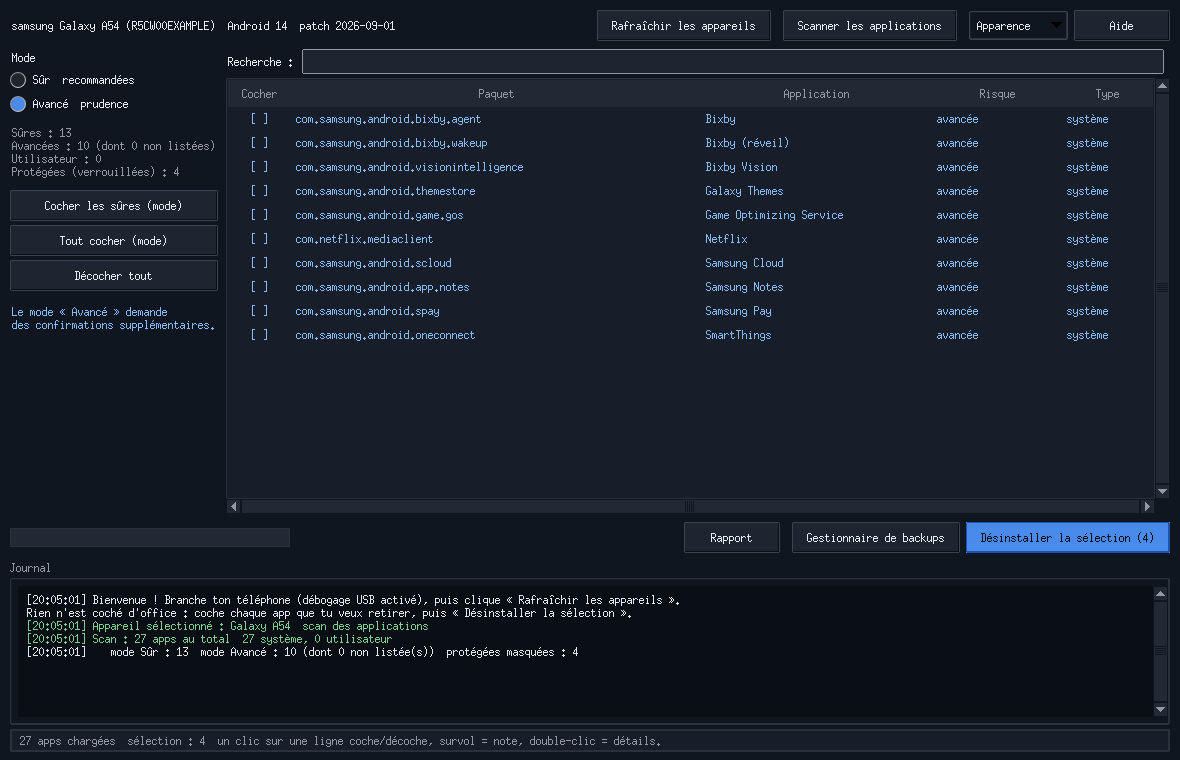1180x760 pixels.
Task: Open 'Gestionnaire de backups'
Action: (875, 538)
